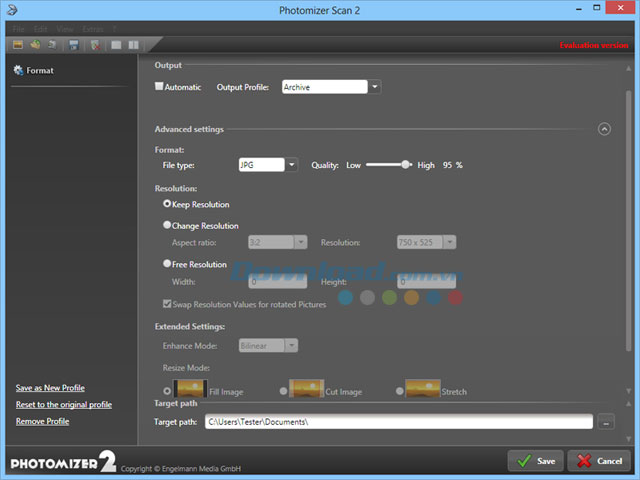Open the JPG File type dropdown
Screen dimensions: 640x480
click(292, 165)
